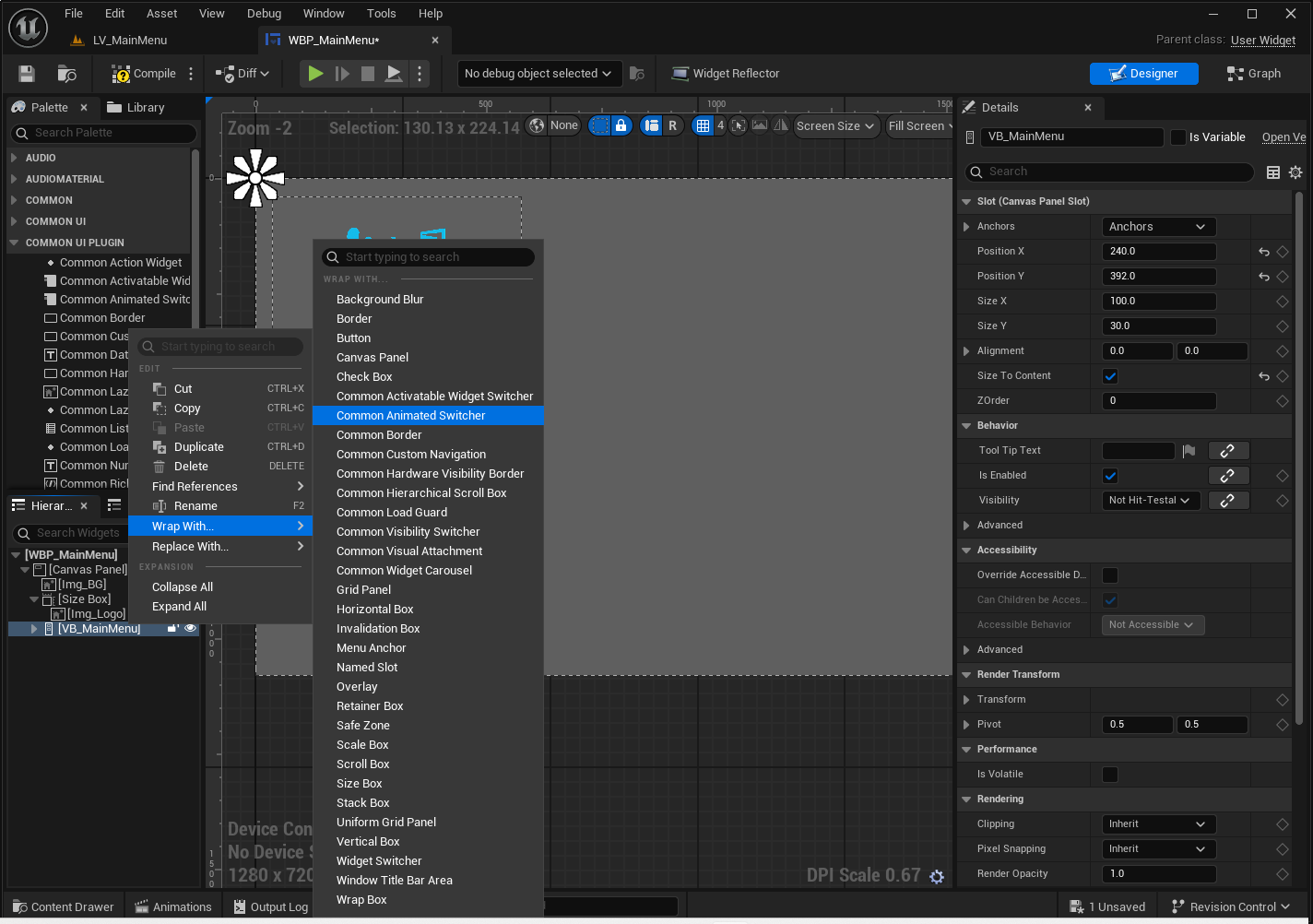Open the Tools menu
The height and width of the screenshot is (924, 1313).
[x=382, y=14]
